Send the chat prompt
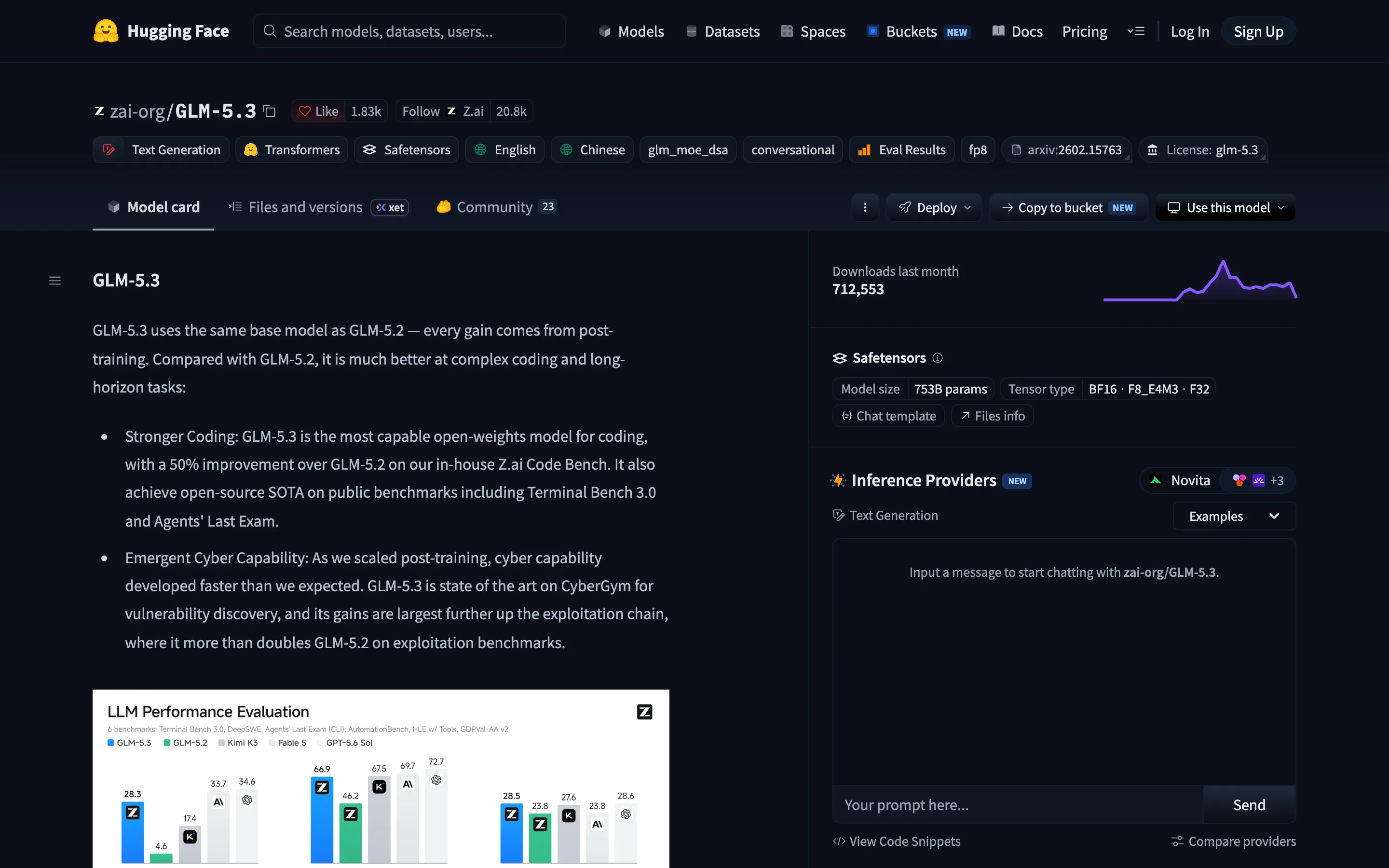 click(1249, 805)
